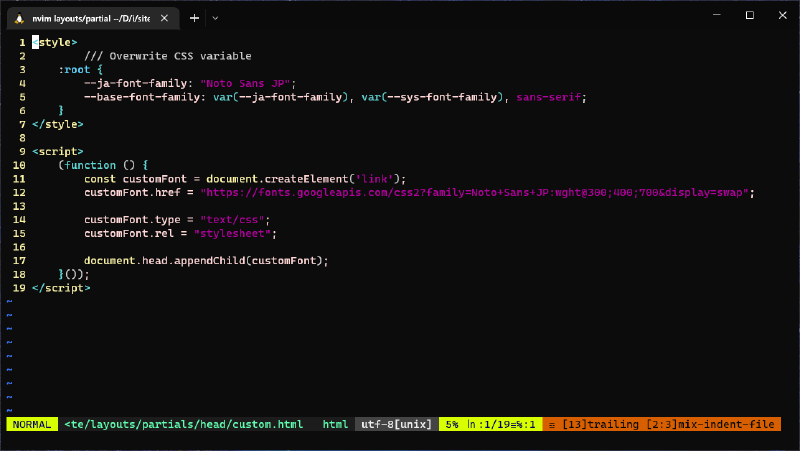800x451 pixels.
Task: Click the utf-8[unix] encoding indicator
Action: click(x=396, y=424)
